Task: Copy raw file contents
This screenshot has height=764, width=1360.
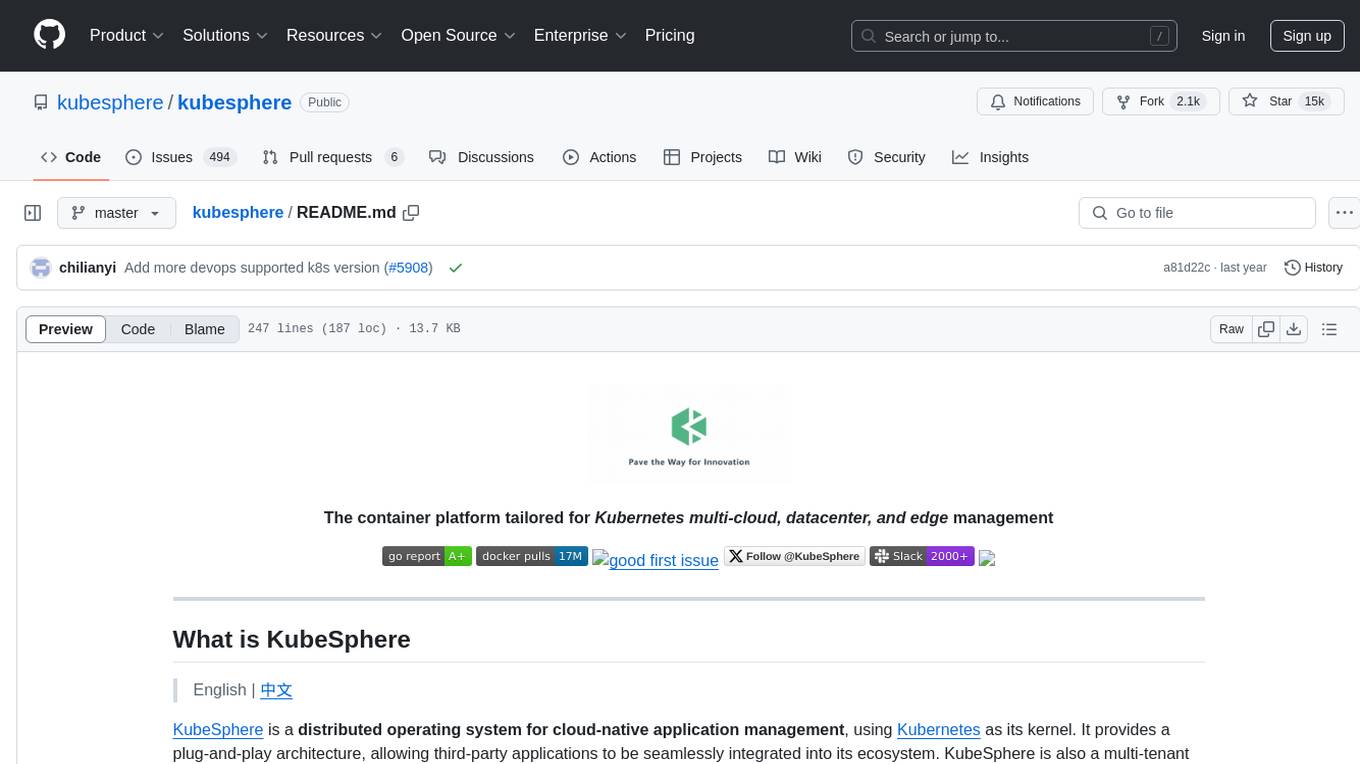Action: click(x=1266, y=329)
